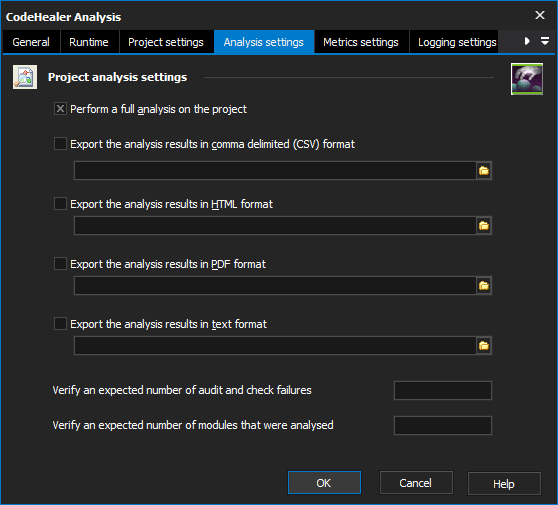Viewport: 558px width, 505px height.
Task: Focus the text export path field
Action: (x=275, y=345)
